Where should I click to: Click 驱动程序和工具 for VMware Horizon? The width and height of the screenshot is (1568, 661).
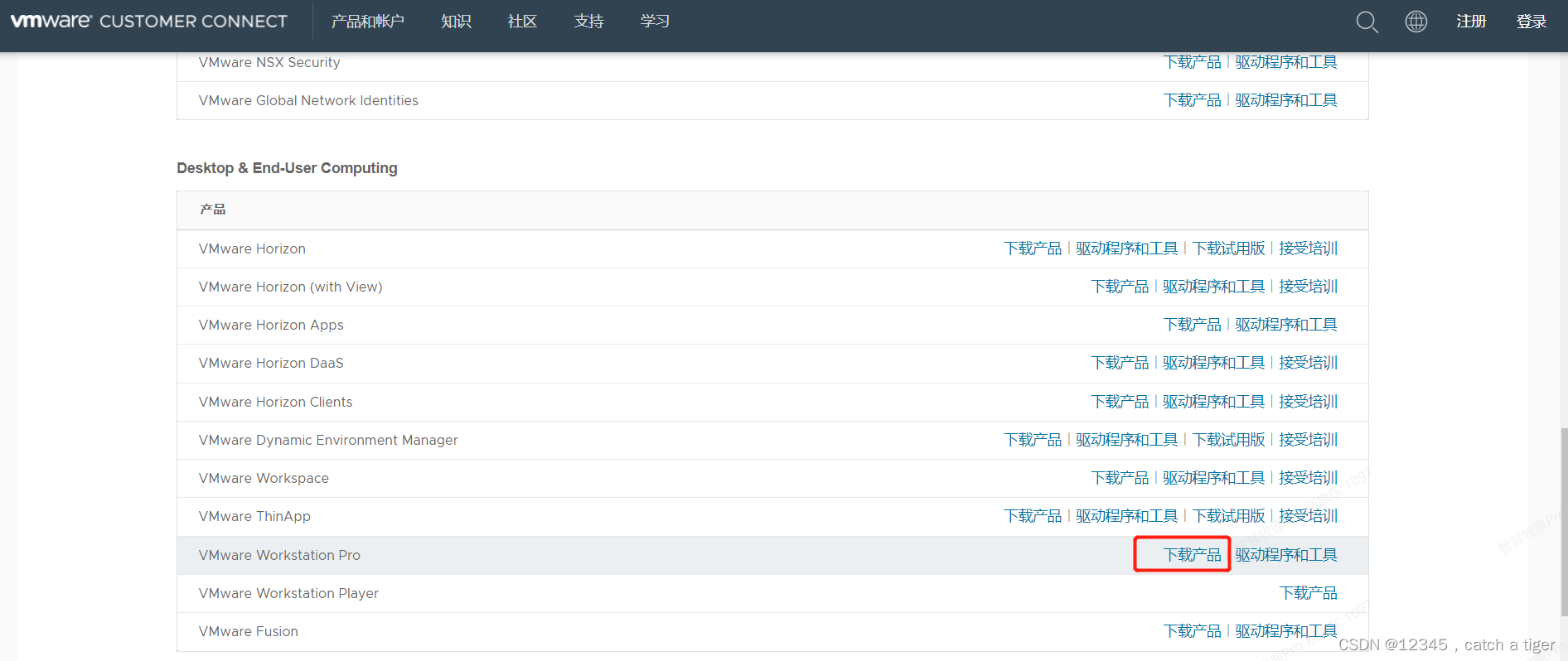[1127, 248]
